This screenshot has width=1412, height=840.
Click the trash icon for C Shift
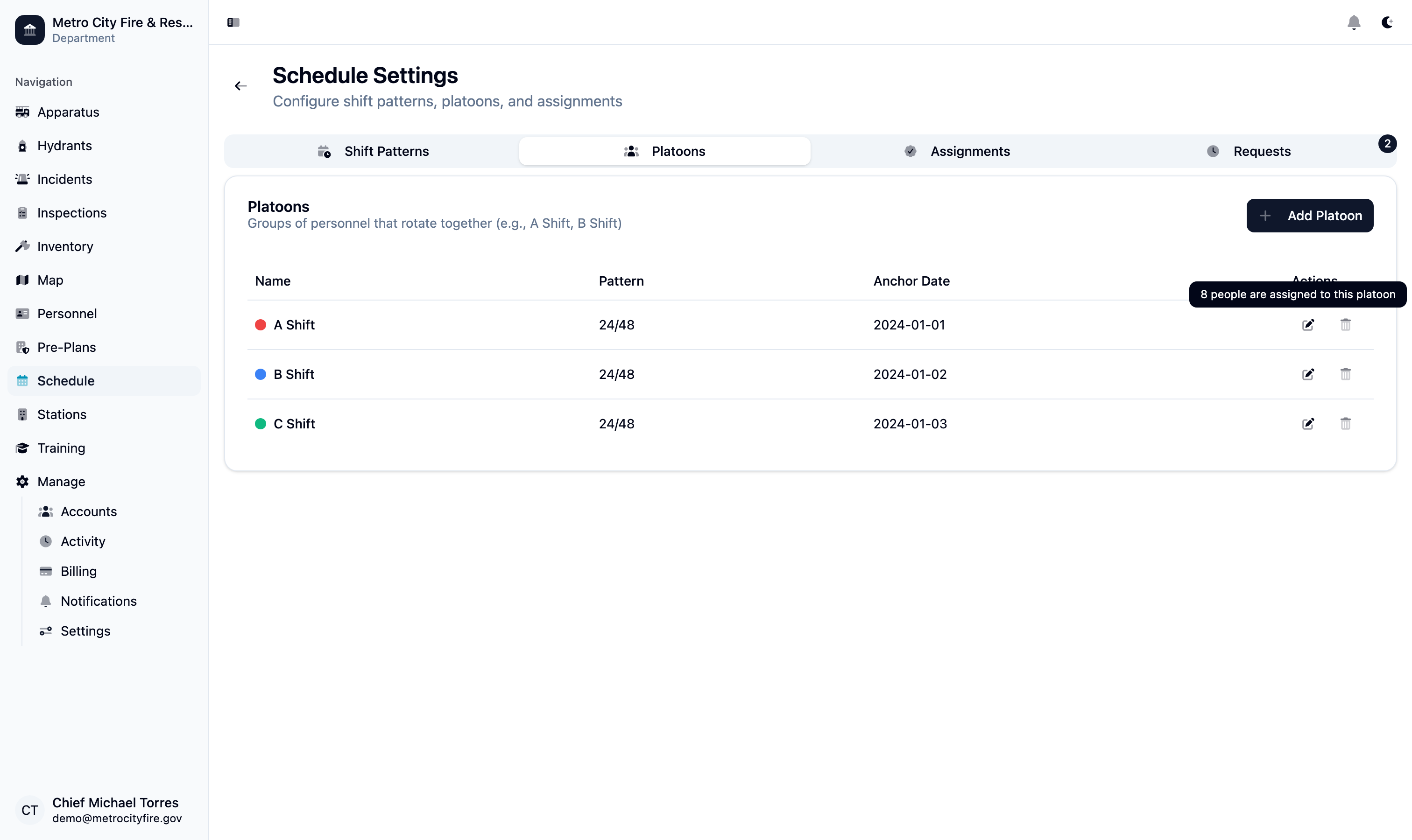[1345, 424]
